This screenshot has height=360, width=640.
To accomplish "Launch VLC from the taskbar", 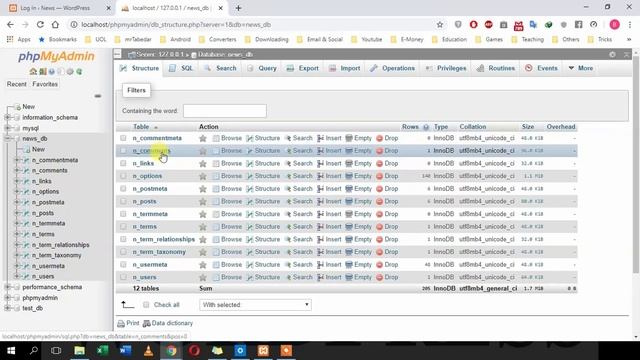I will (x=148, y=351).
